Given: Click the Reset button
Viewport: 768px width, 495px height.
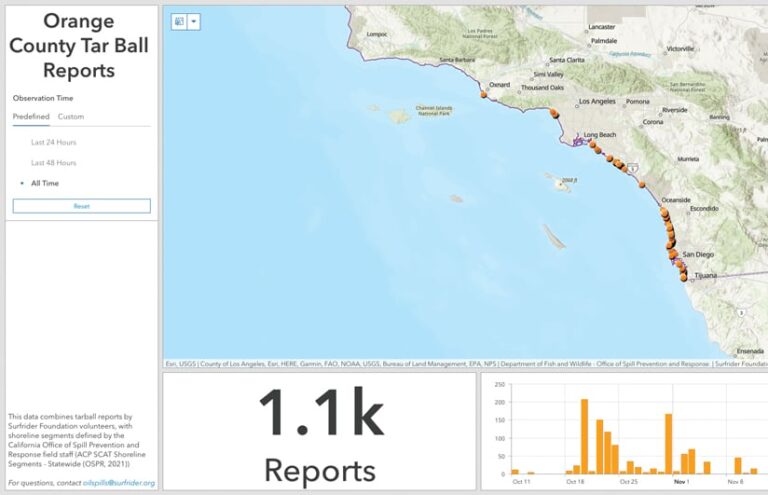Looking at the screenshot, I should pyautogui.click(x=82, y=206).
